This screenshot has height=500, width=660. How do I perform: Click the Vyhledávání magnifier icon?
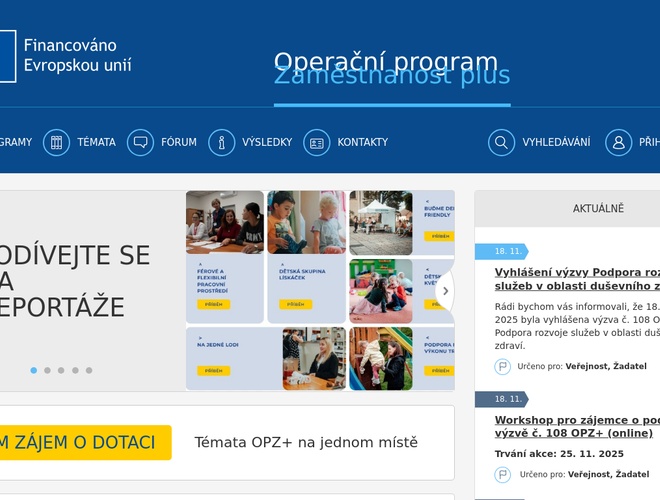click(x=501, y=142)
